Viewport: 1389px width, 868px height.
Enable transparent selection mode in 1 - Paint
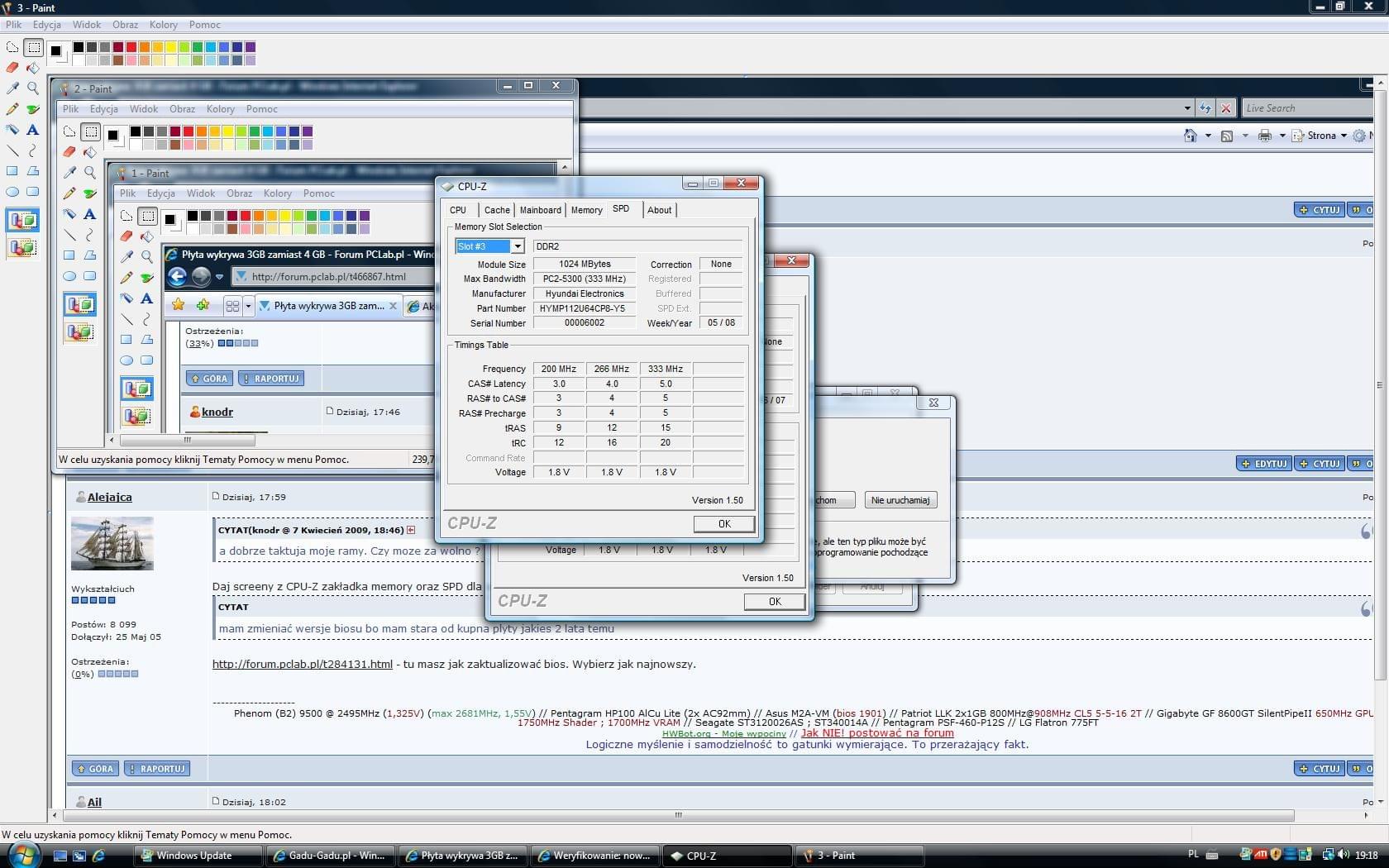point(137,415)
